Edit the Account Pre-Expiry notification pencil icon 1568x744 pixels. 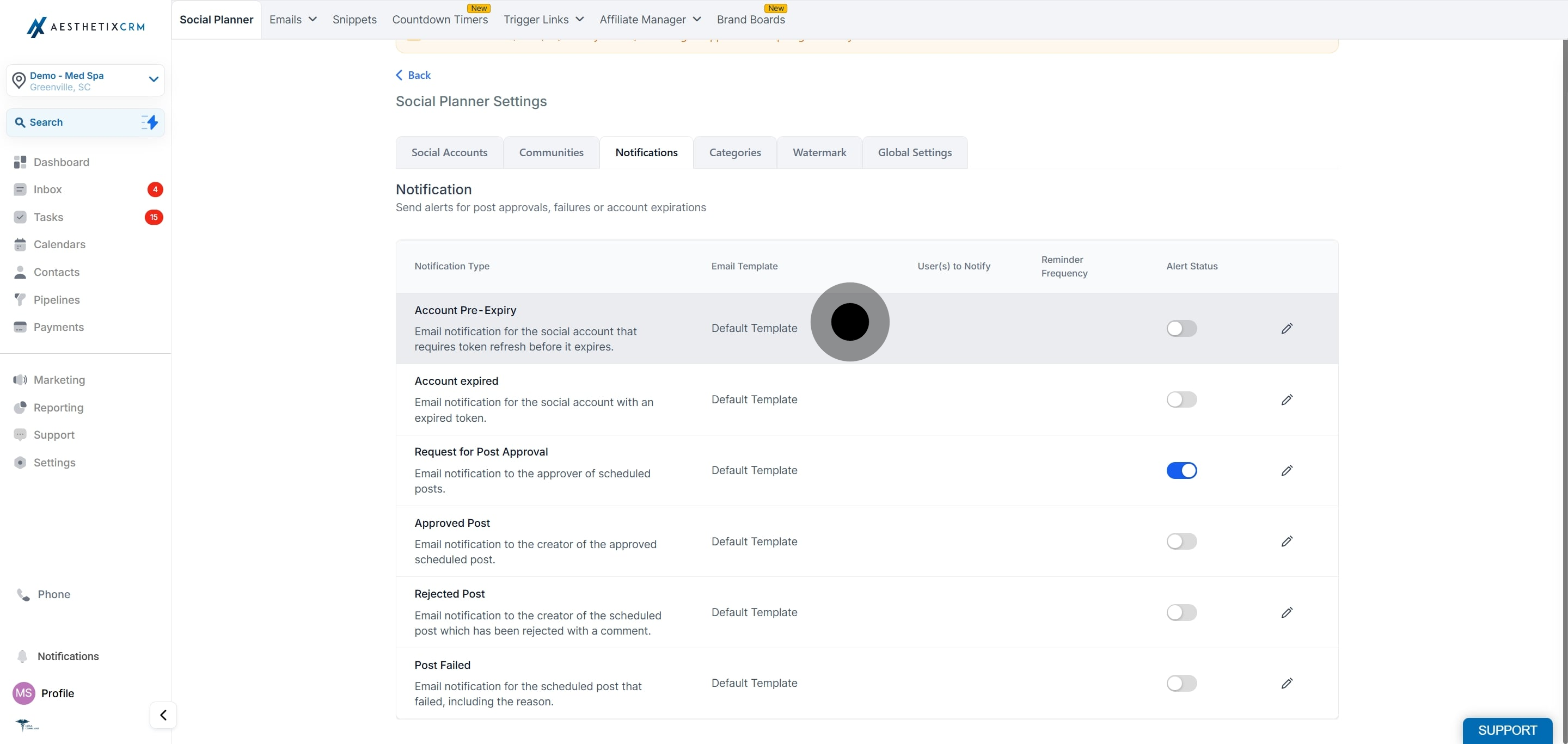coord(1287,329)
